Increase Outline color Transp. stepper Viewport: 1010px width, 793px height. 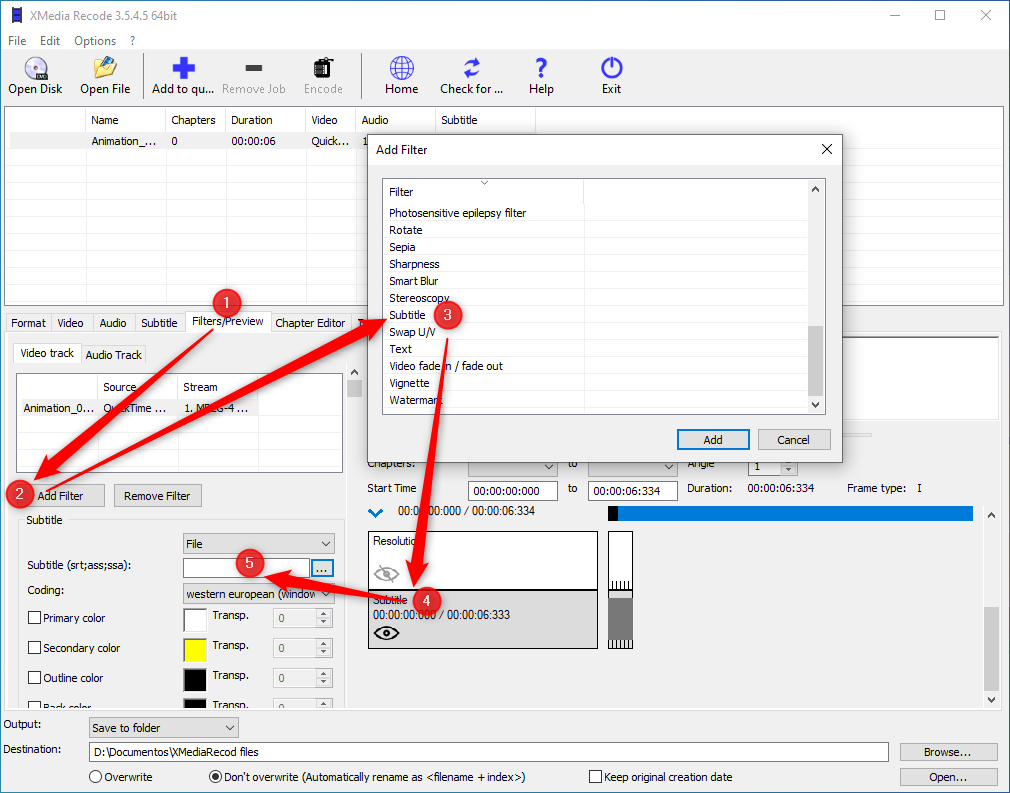(324, 674)
